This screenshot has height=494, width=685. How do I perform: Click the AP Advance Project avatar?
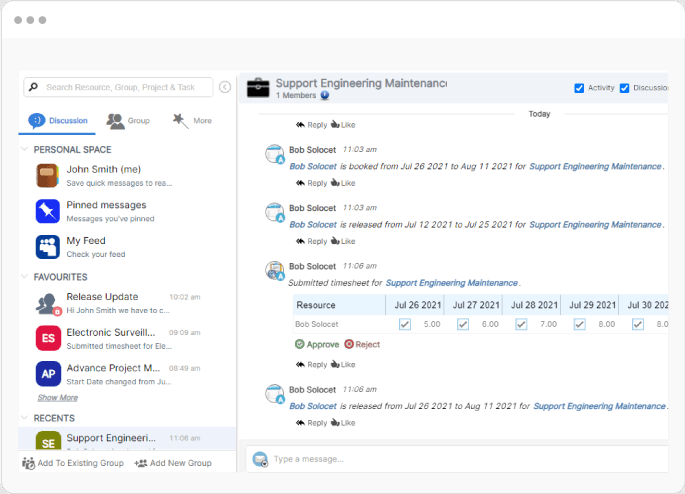click(x=48, y=374)
